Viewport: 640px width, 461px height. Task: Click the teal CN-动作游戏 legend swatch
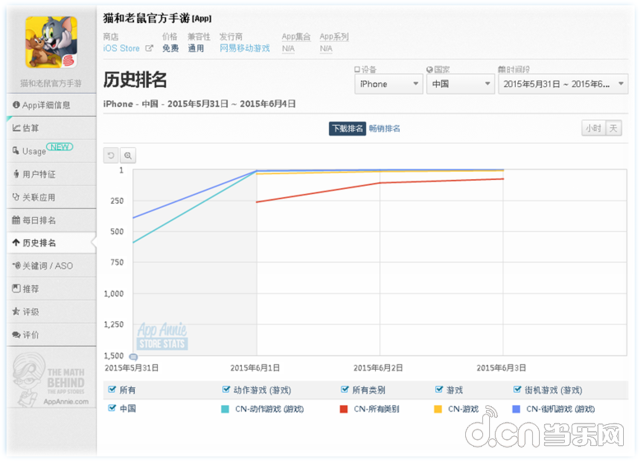pos(225,409)
